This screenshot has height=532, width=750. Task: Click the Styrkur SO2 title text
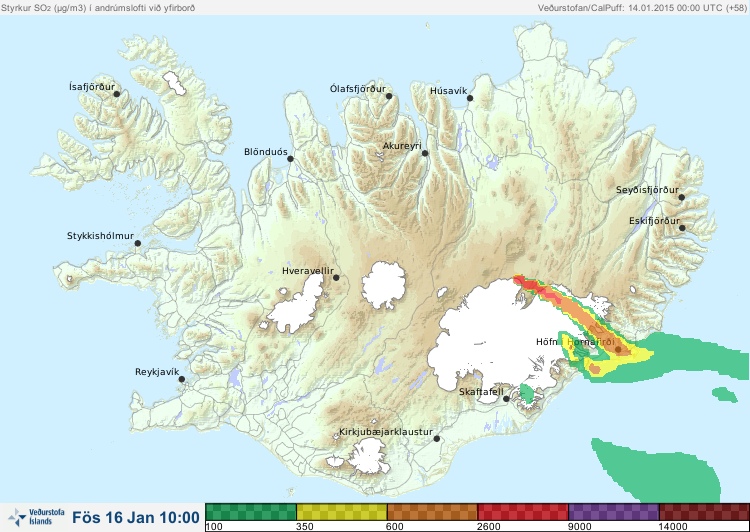(98, 8)
